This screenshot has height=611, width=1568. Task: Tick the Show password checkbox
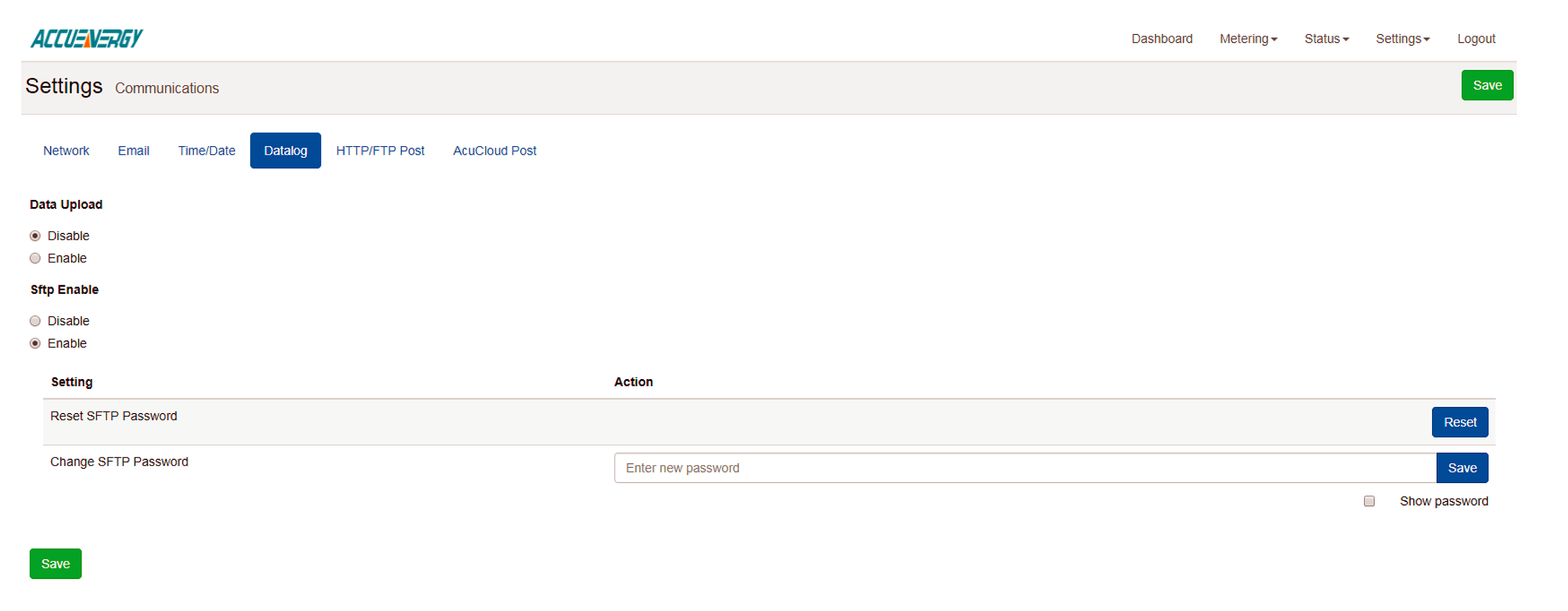point(1369,501)
